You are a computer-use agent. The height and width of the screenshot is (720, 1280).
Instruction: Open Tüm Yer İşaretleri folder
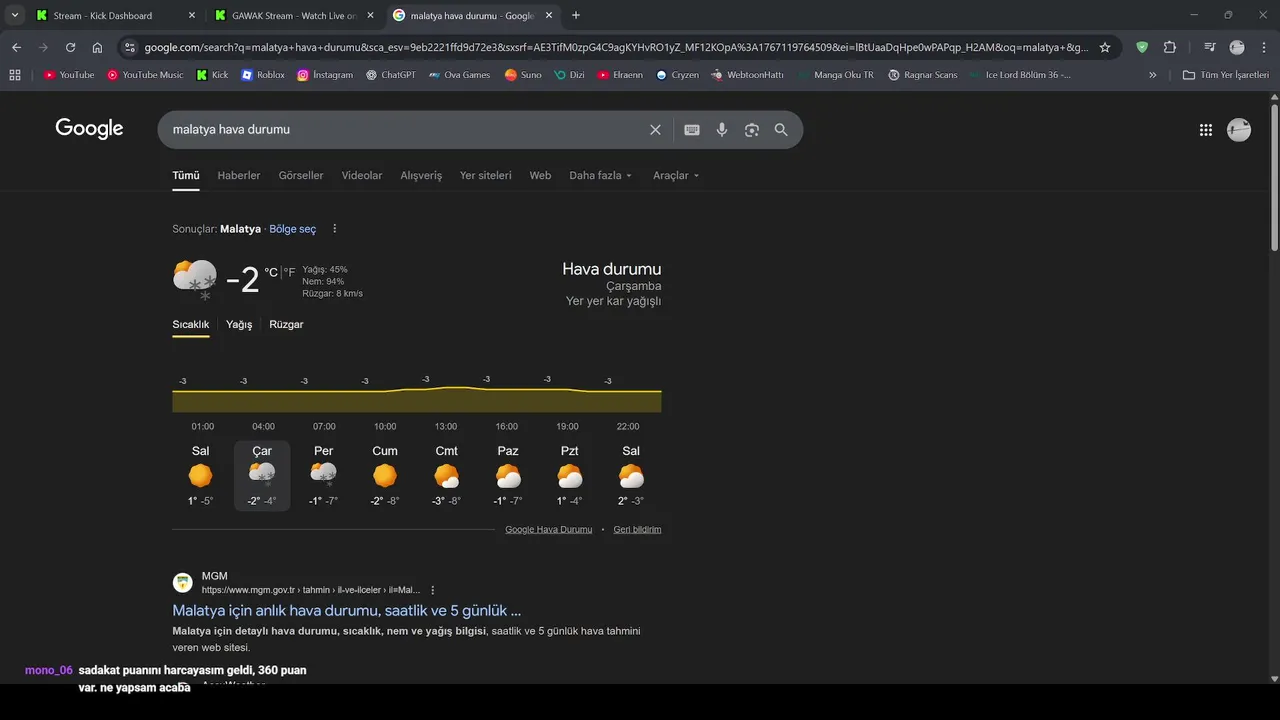(1225, 75)
